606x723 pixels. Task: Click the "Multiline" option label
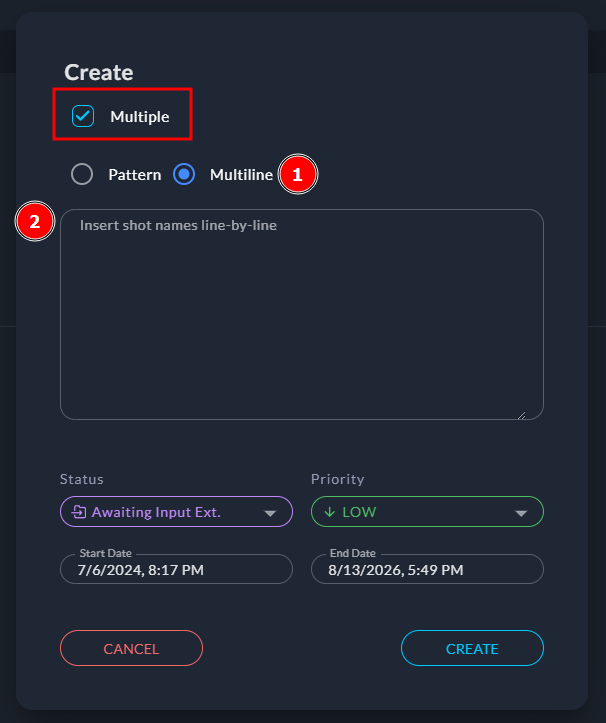click(241, 174)
